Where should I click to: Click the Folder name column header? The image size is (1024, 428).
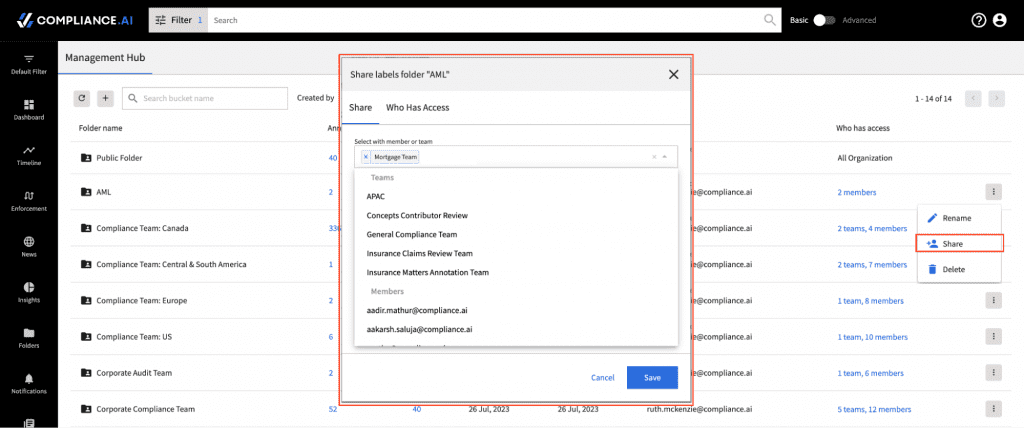tap(101, 128)
